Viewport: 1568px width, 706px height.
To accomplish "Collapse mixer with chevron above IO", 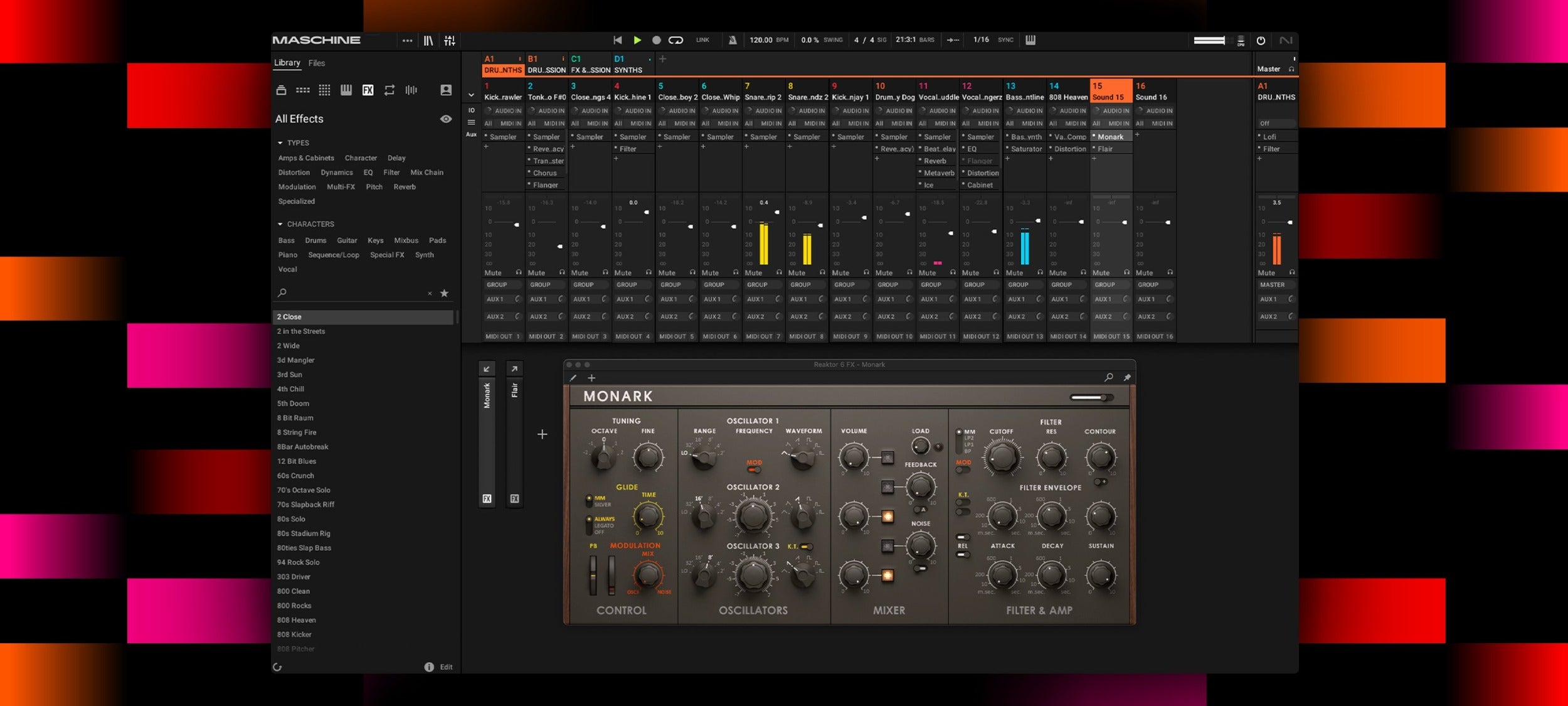I will pyautogui.click(x=471, y=95).
